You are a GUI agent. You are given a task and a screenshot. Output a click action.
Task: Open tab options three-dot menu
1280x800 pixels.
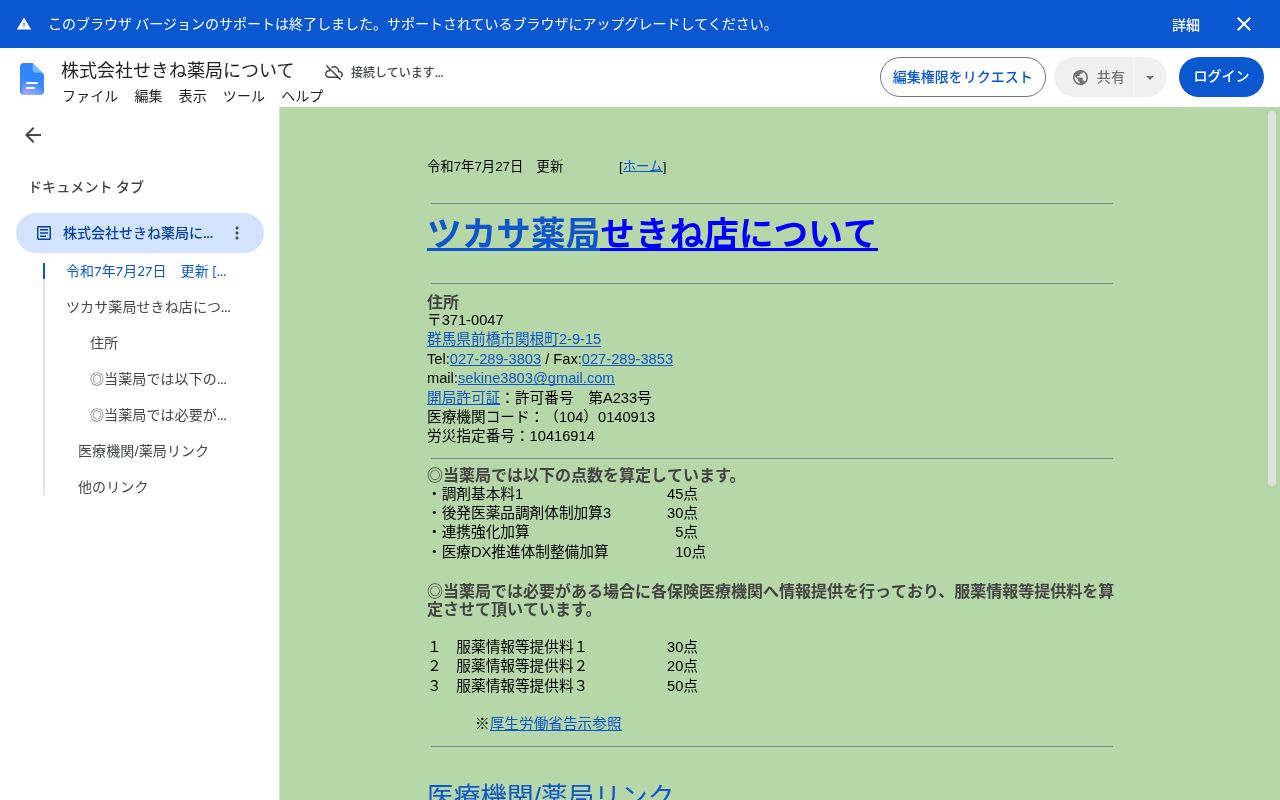click(x=237, y=233)
